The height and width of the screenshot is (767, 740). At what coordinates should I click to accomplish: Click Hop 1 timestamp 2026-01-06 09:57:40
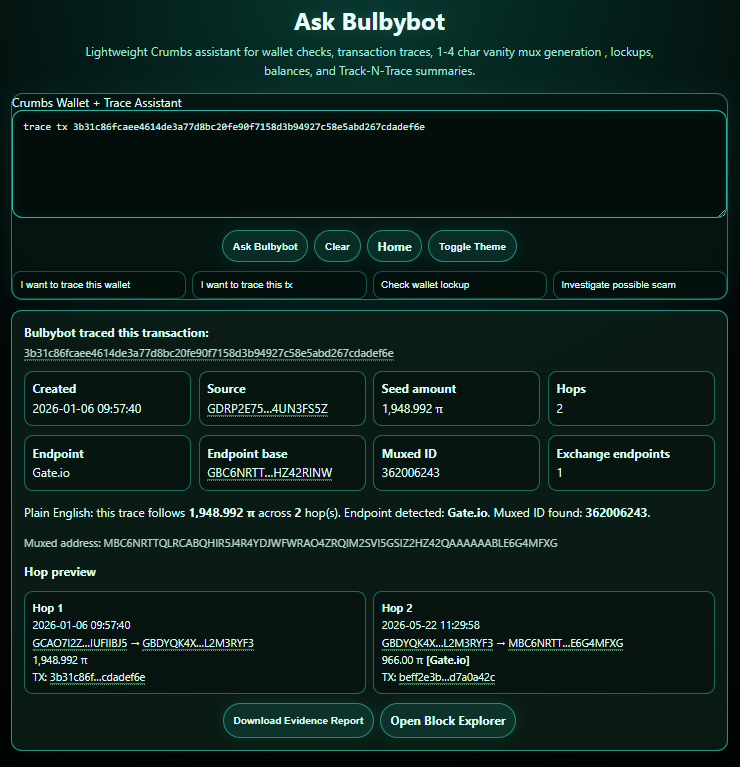pos(81,625)
